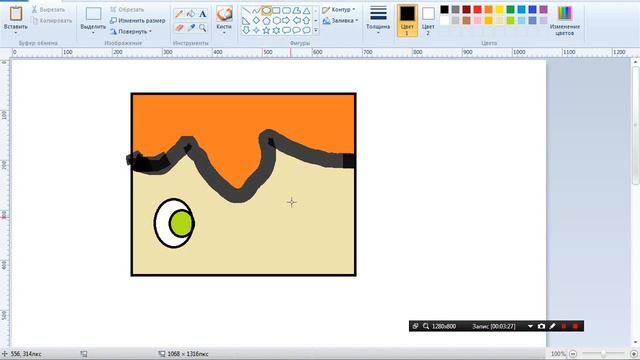Choose the down arrow shape

[246, 30]
